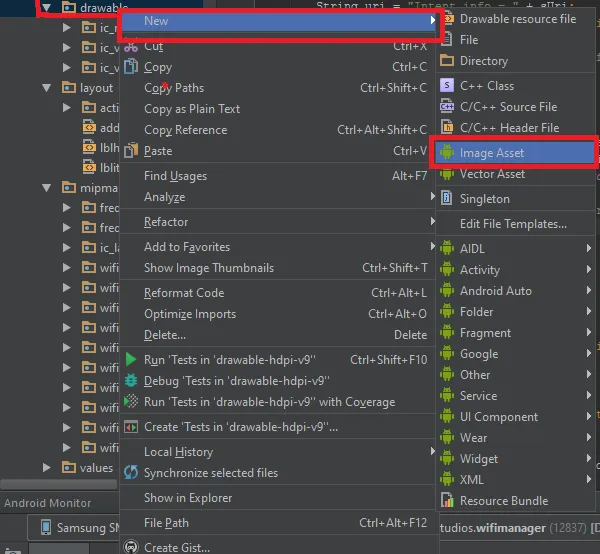
Task: Click the project tree horizontal scrollbar
Action: [59, 484]
